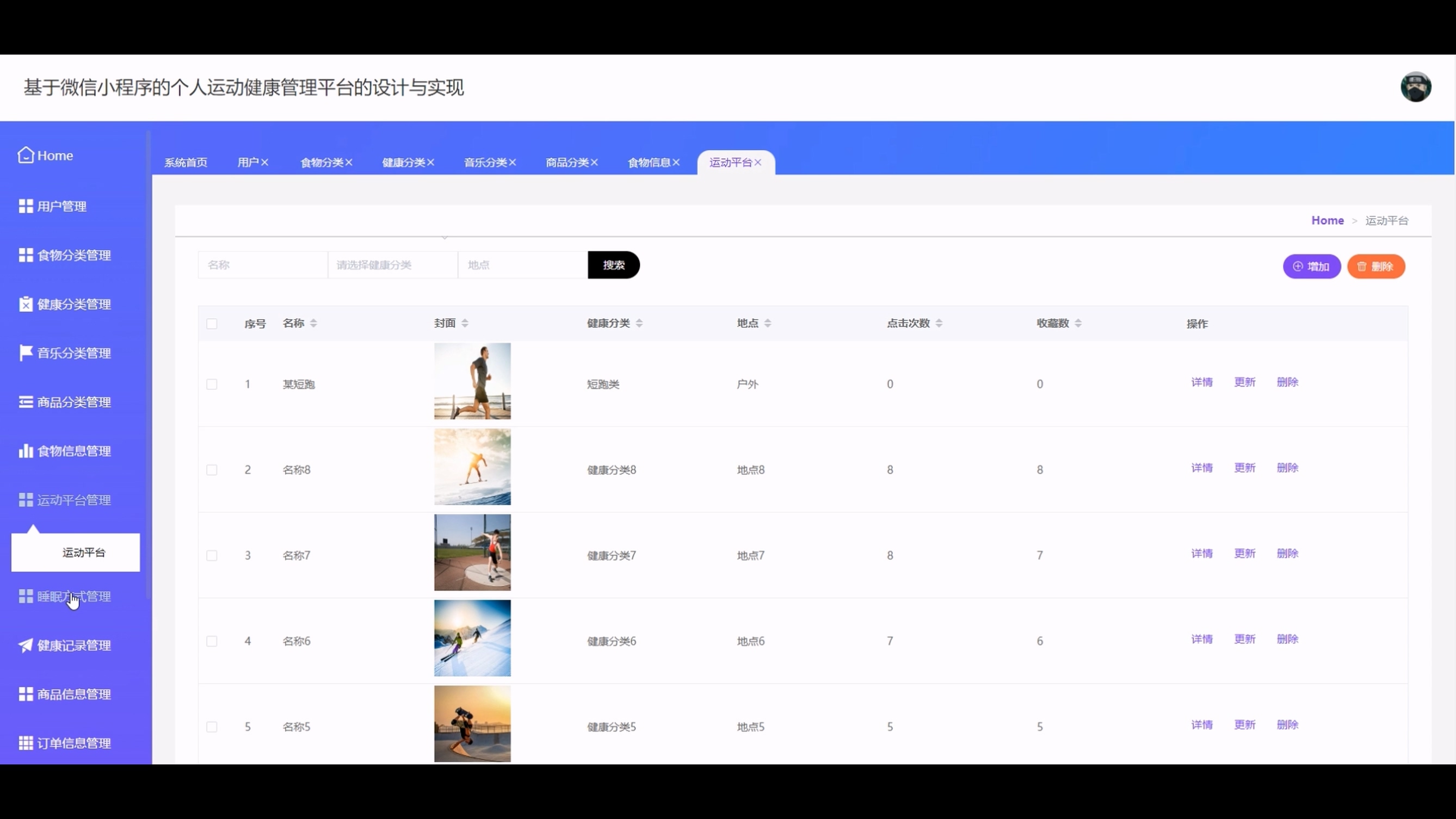Image resolution: width=1456 pixels, height=819 pixels.
Task: Switch to 食物分类 tab
Action: point(322,162)
